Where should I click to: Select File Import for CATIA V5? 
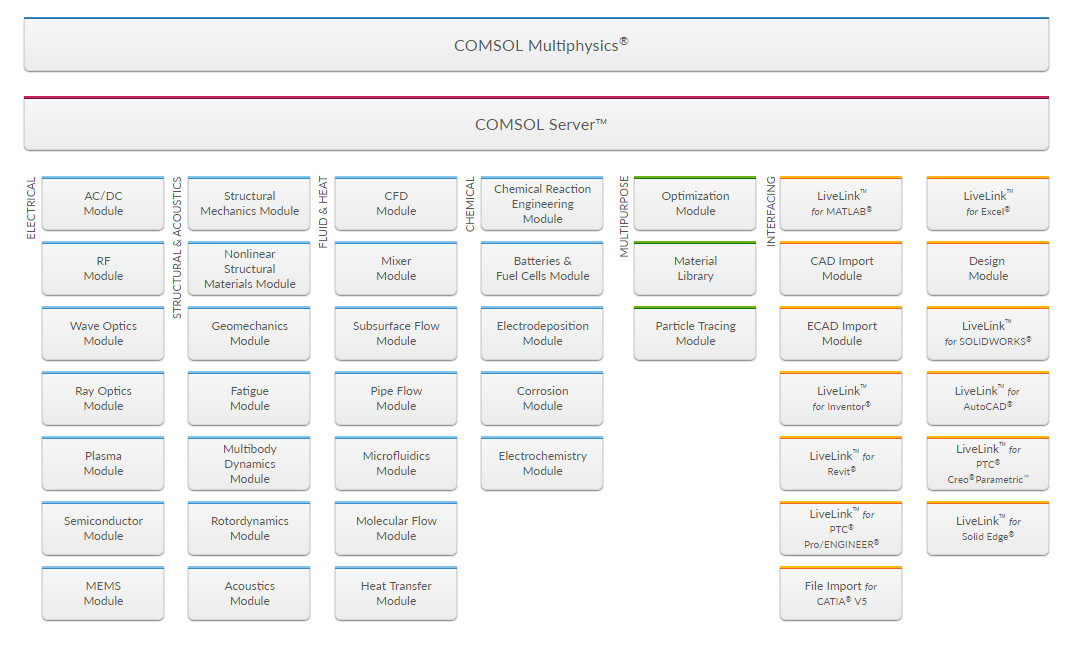pos(841,594)
